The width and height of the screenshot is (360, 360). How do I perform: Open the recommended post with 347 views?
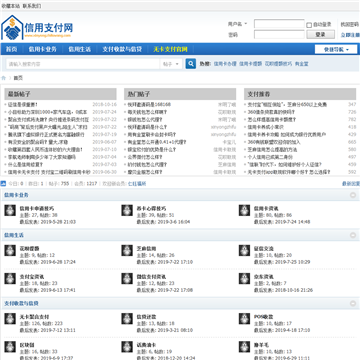(287, 105)
